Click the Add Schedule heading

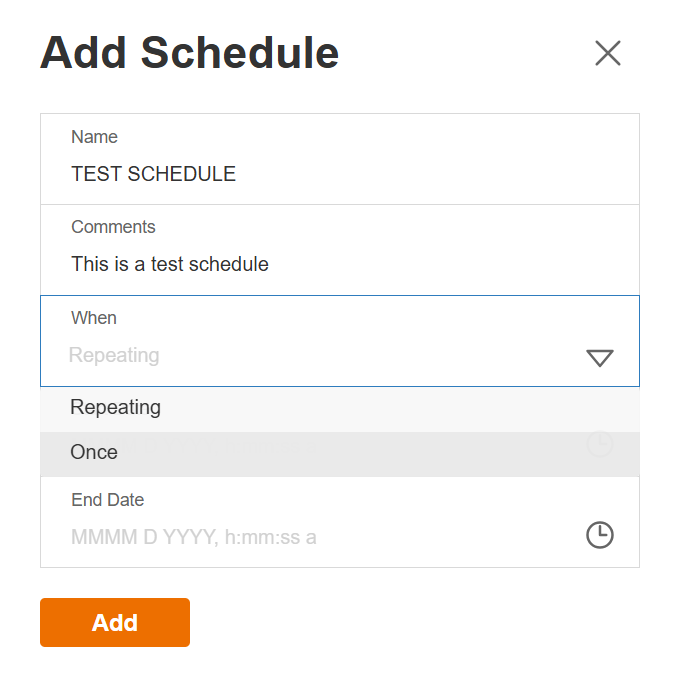click(189, 53)
